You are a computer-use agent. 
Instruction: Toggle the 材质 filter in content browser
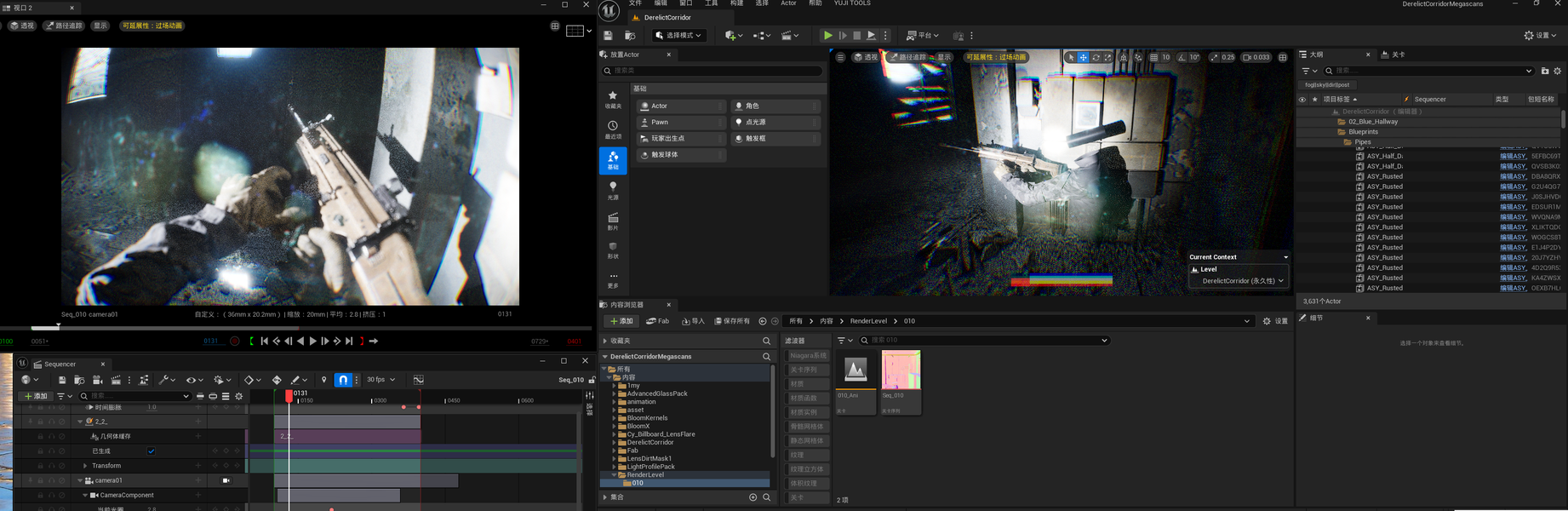807,384
